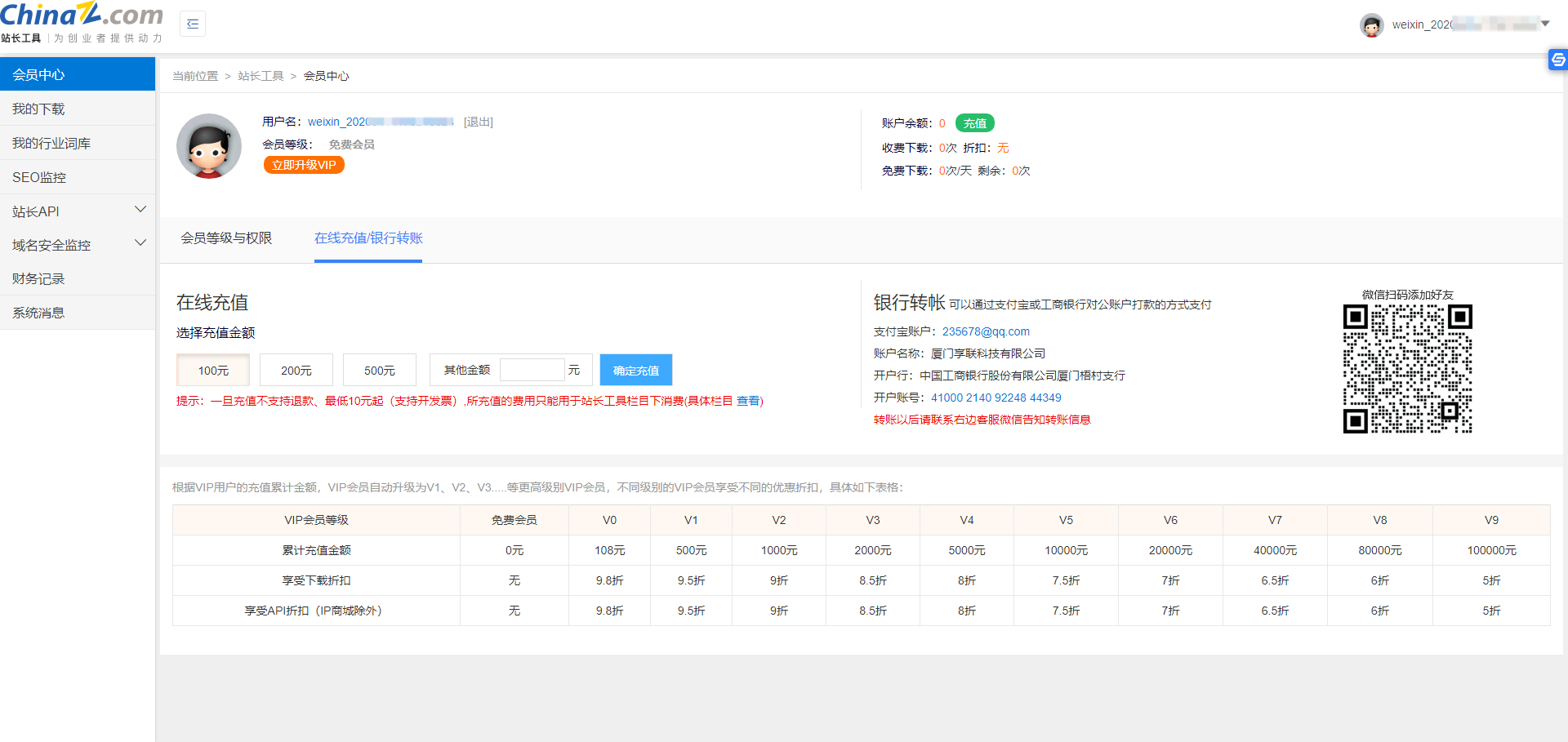
Task: Select the 100元 recharge amount
Action: click(213, 370)
